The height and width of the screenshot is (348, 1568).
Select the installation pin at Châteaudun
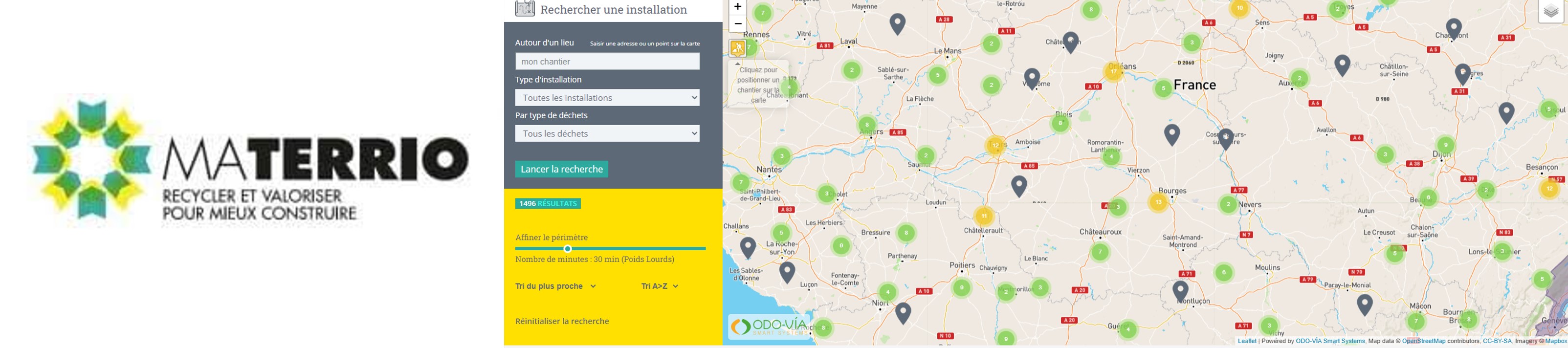(1071, 43)
